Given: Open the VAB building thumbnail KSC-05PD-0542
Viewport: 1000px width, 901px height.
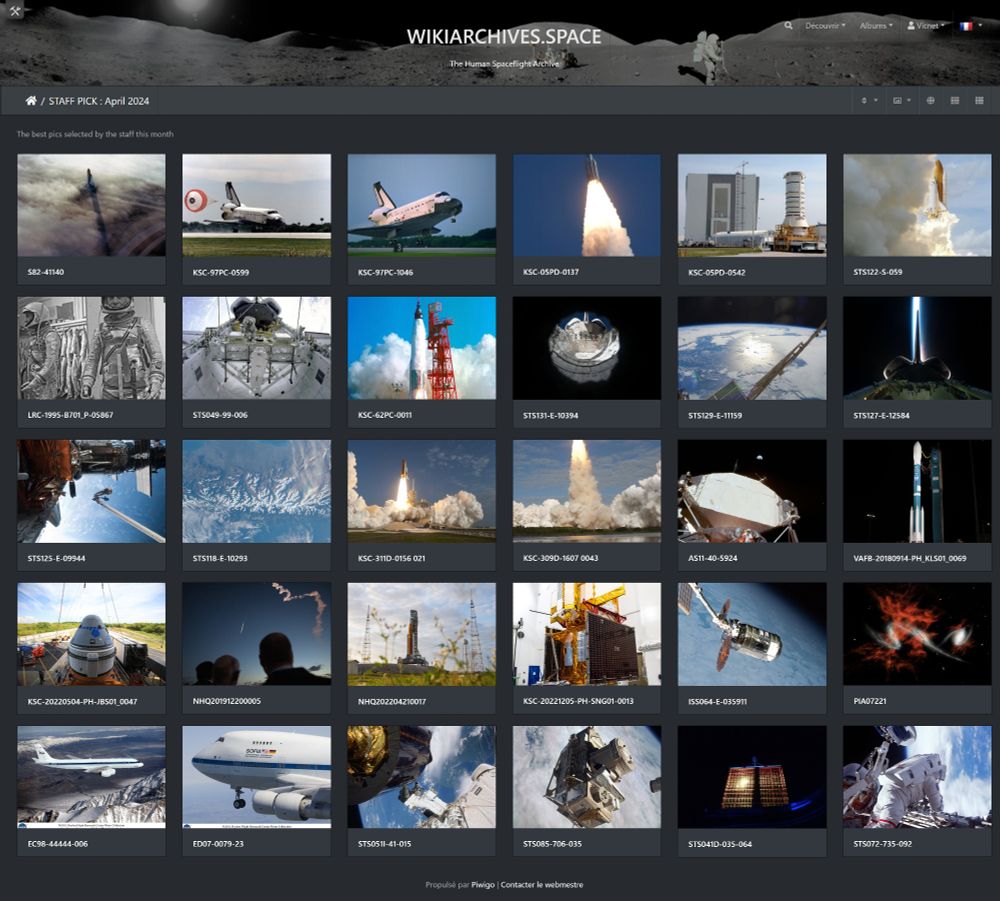Looking at the screenshot, I should (752, 205).
